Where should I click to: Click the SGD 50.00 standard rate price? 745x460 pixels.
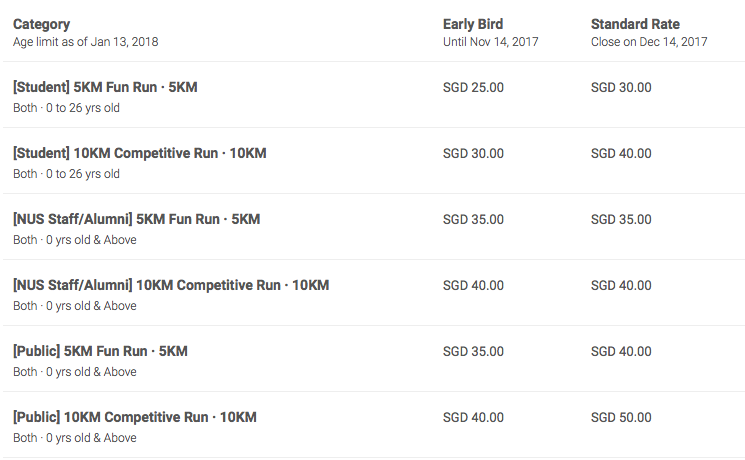click(x=621, y=418)
